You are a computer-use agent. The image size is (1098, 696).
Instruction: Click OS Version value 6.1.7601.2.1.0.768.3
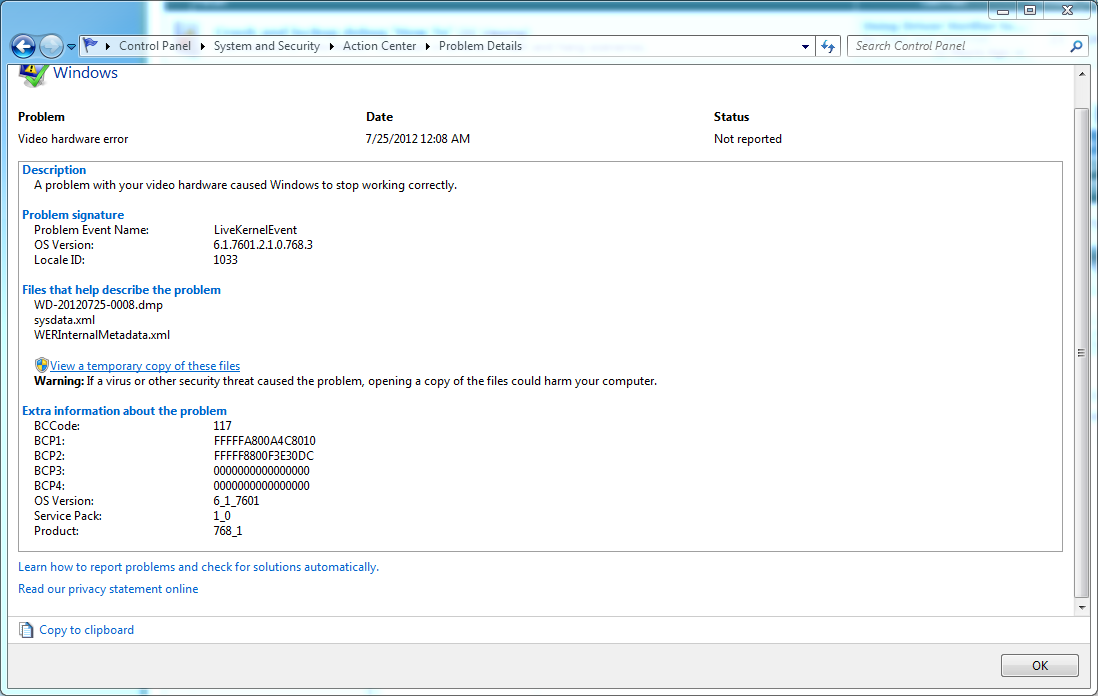point(263,245)
